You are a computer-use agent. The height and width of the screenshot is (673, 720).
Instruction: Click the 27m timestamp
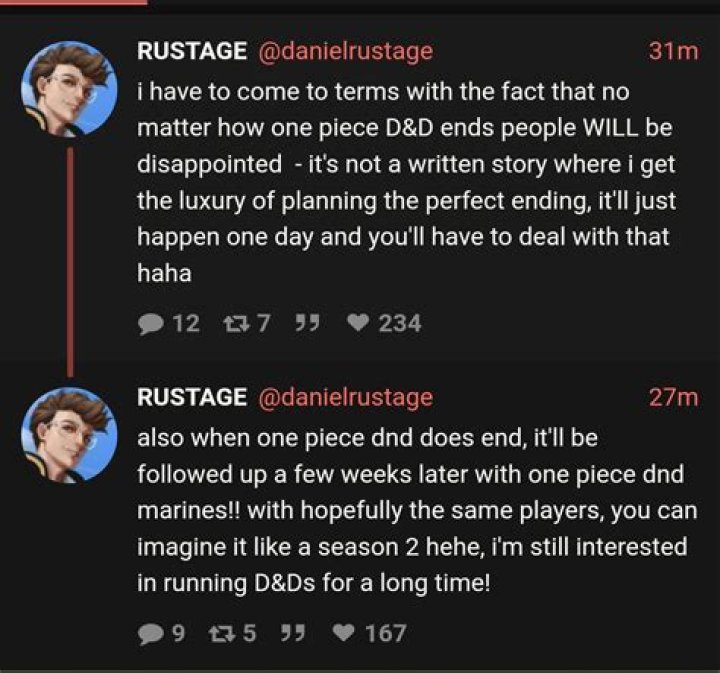(x=673, y=397)
